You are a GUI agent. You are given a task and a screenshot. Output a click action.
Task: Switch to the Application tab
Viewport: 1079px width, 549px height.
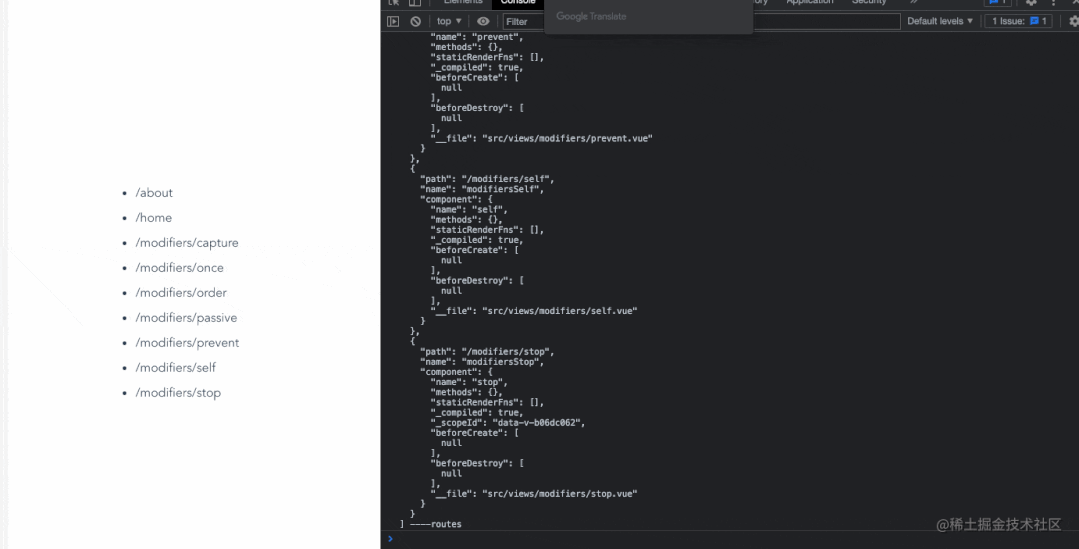click(809, 3)
